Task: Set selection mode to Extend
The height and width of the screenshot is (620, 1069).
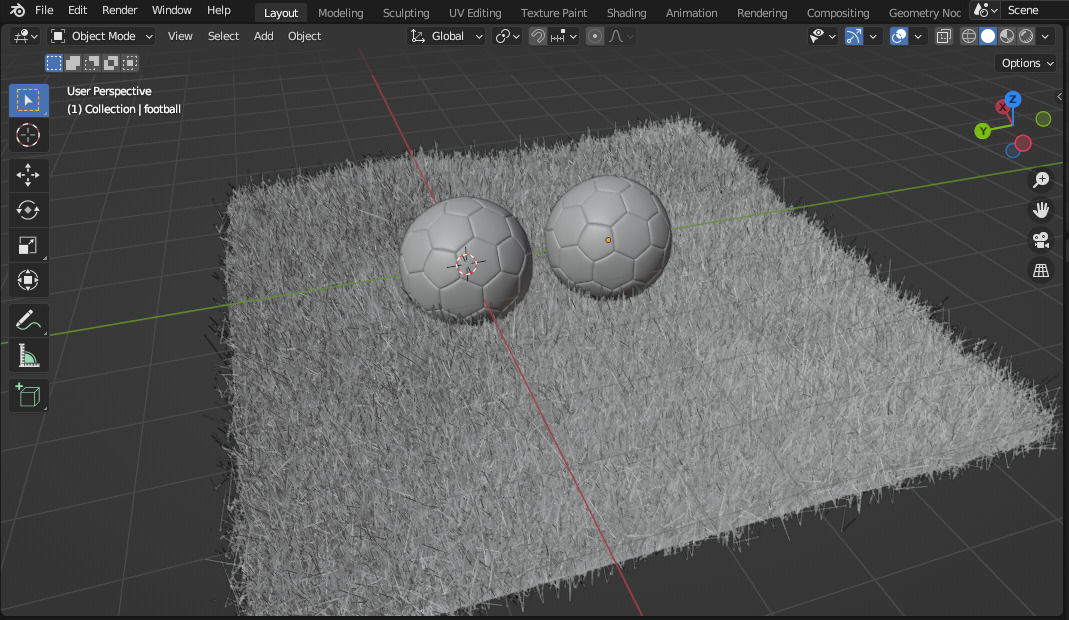Action: click(73, 63)
